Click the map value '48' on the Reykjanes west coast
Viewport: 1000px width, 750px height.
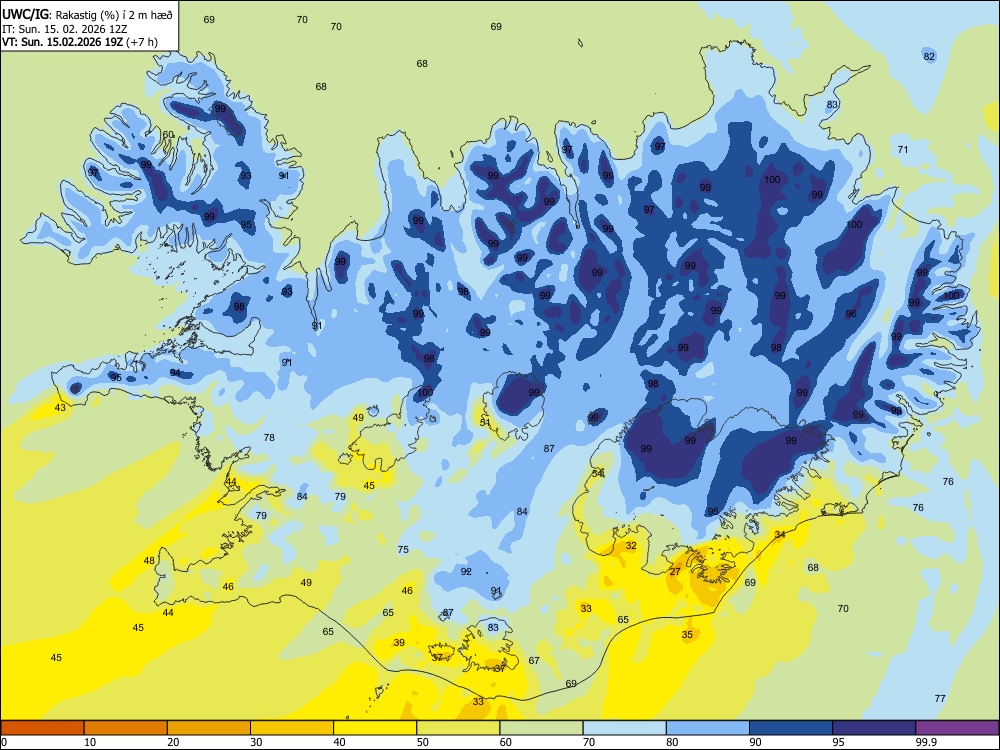pos(149,561)
